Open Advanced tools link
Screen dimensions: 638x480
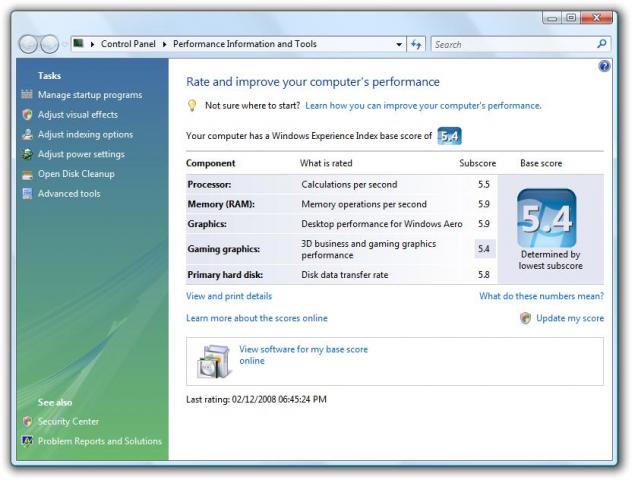pos(69,194)
